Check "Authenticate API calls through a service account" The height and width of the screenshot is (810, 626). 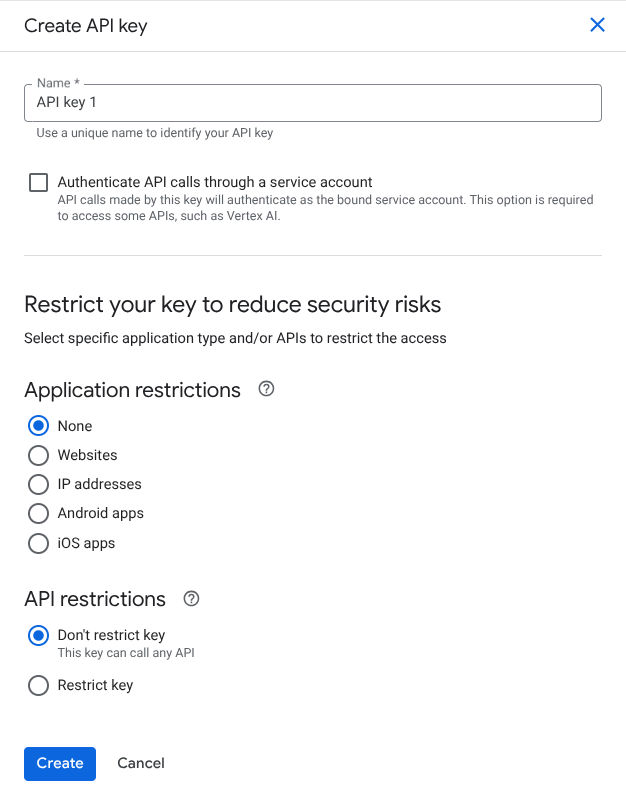(x=38, y=182)
